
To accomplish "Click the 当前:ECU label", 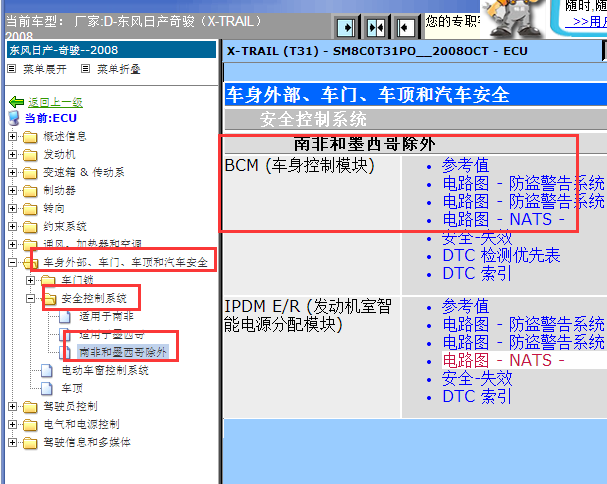I will tap(51, 118).
